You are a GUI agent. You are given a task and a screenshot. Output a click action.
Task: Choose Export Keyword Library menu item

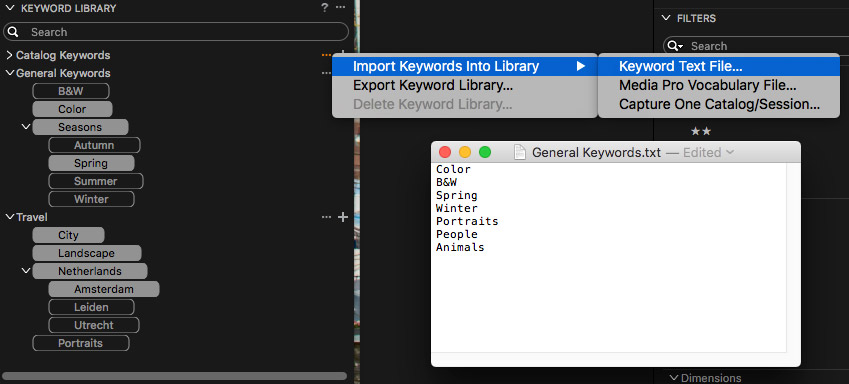click(465, 85)
